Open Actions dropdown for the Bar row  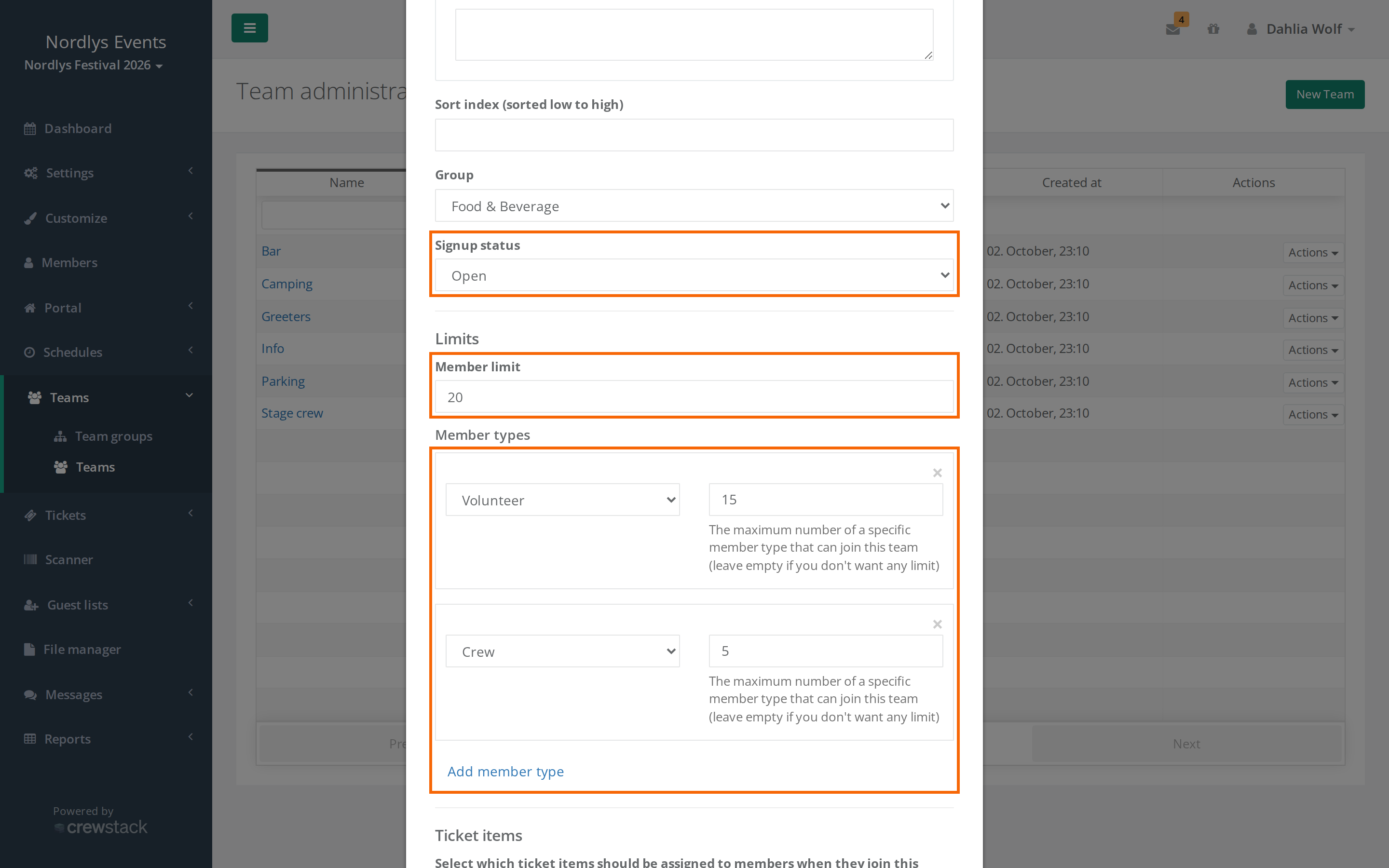coord(1313,253)
